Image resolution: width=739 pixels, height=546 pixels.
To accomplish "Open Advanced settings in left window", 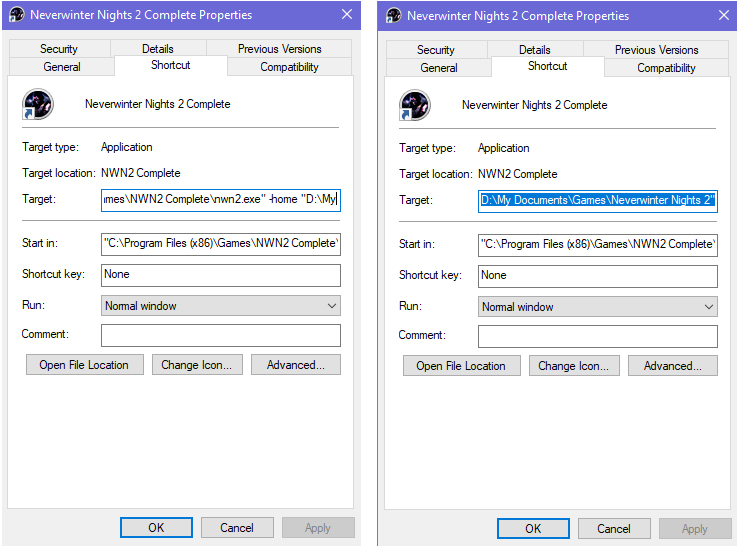I will [x=296, y=365].
